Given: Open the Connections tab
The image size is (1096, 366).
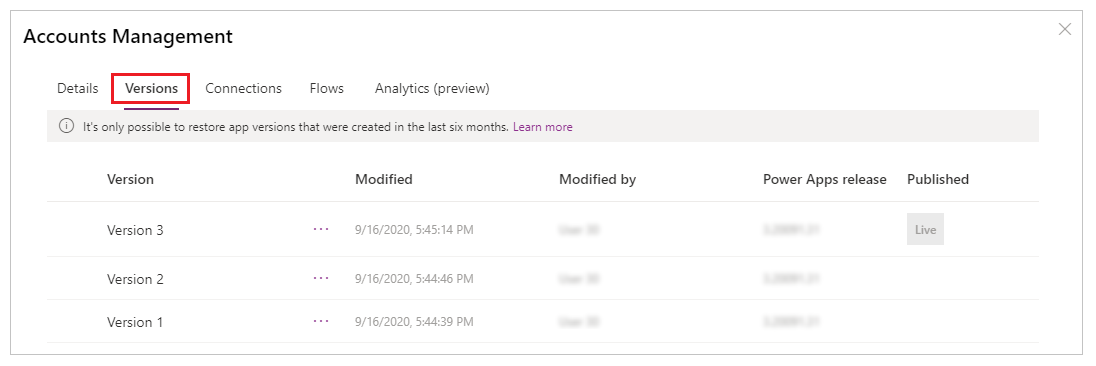Looking at the screenshot, I should pos(243,89).
